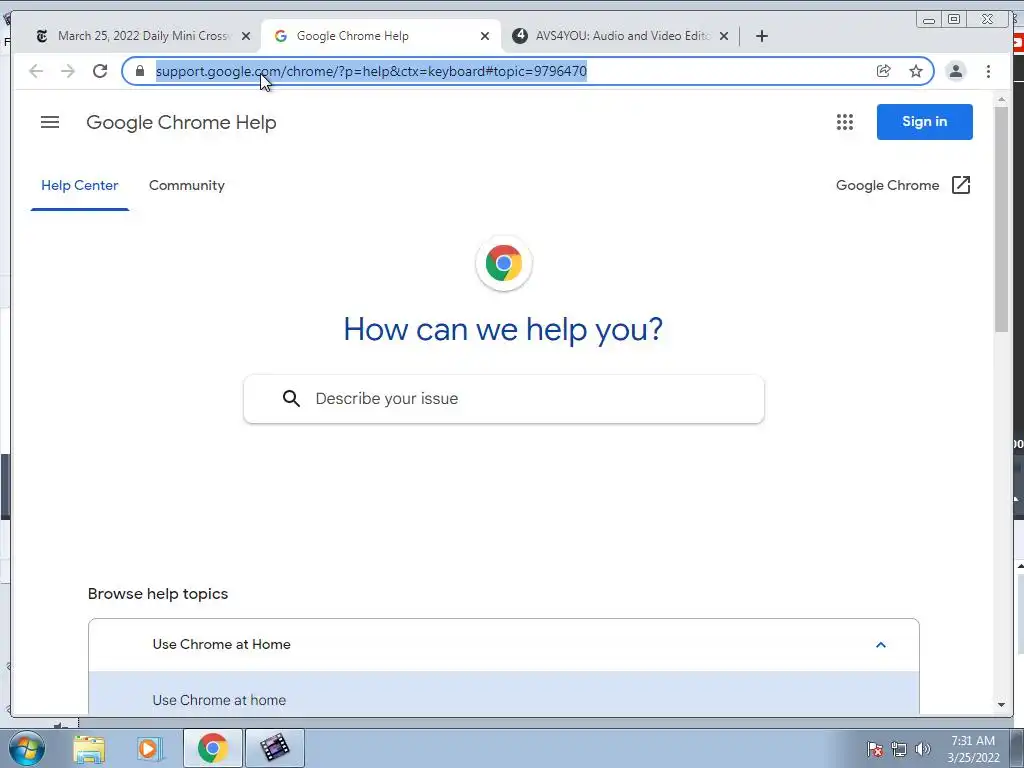The image size is (1024, 768).
Task: Select the Help Center tab
Action: coord(80,185)
